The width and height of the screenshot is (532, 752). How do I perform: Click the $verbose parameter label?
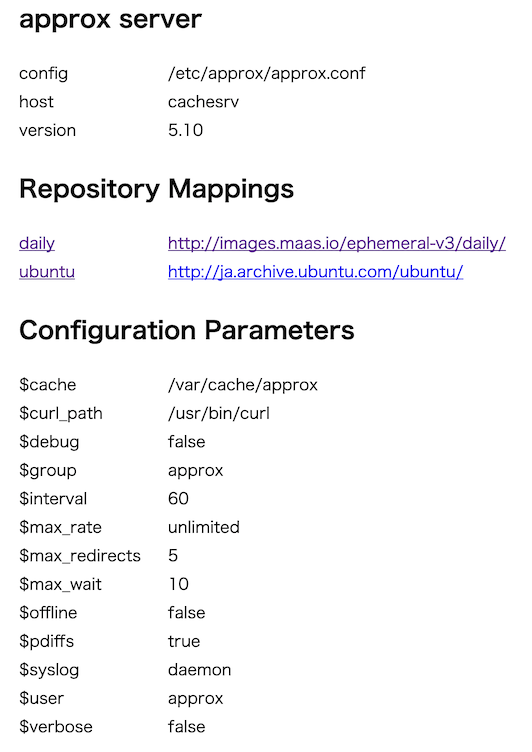coord(56,727)
